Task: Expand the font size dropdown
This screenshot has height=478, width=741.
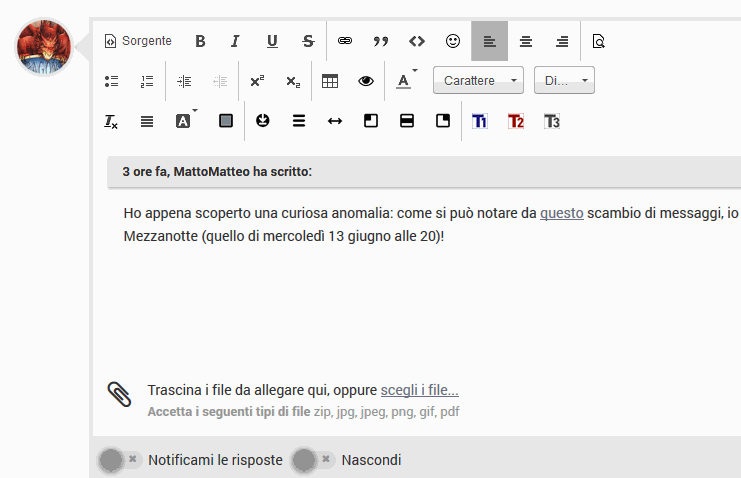Action: tap(564, 81)
